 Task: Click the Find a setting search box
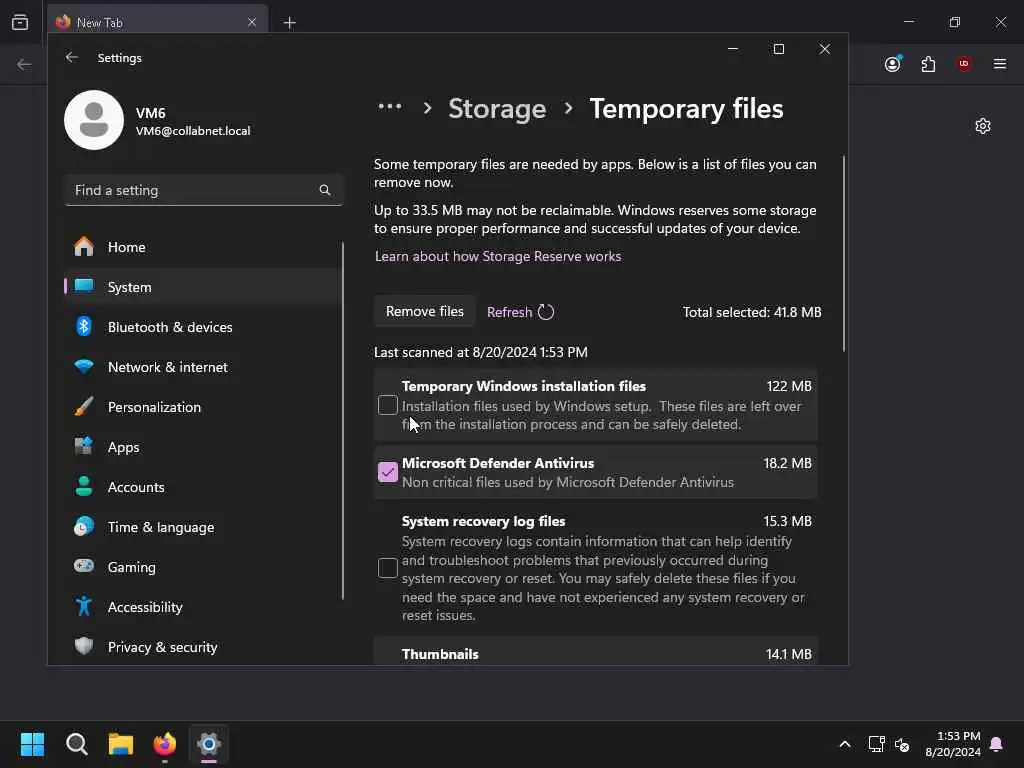point(203,190)
